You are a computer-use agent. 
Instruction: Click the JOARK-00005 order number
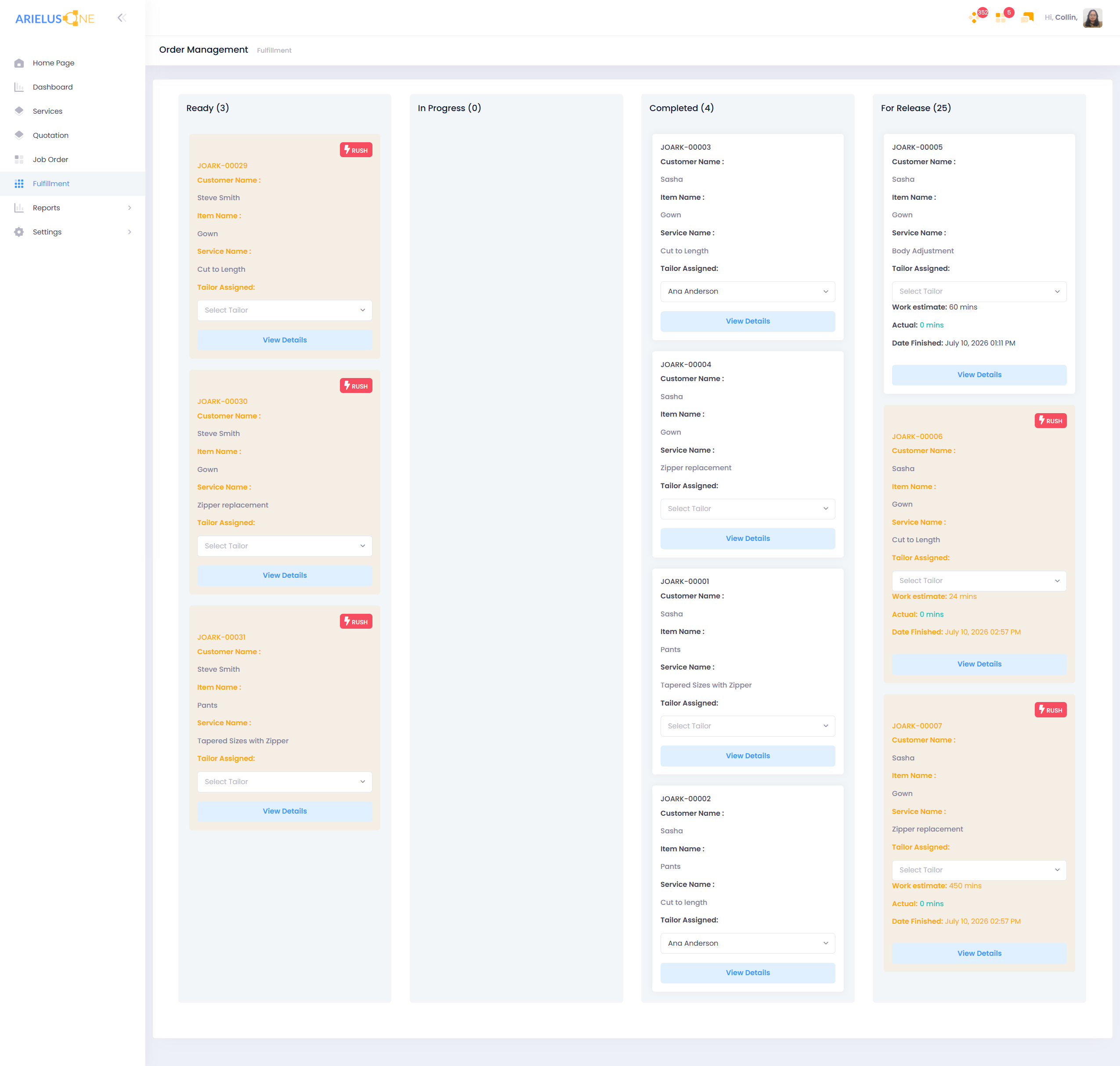[917, 147]
